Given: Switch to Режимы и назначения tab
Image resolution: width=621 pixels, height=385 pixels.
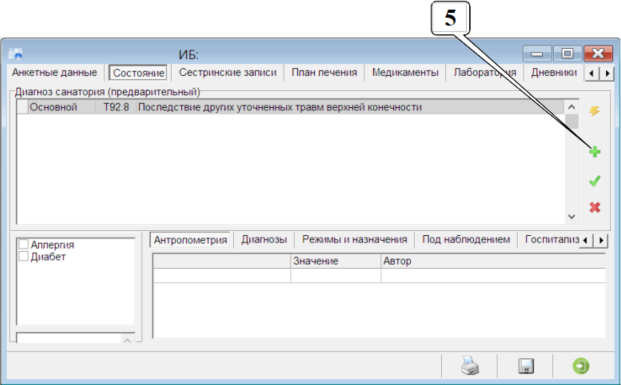Looking at the screenshot, I should coord(354,240).
